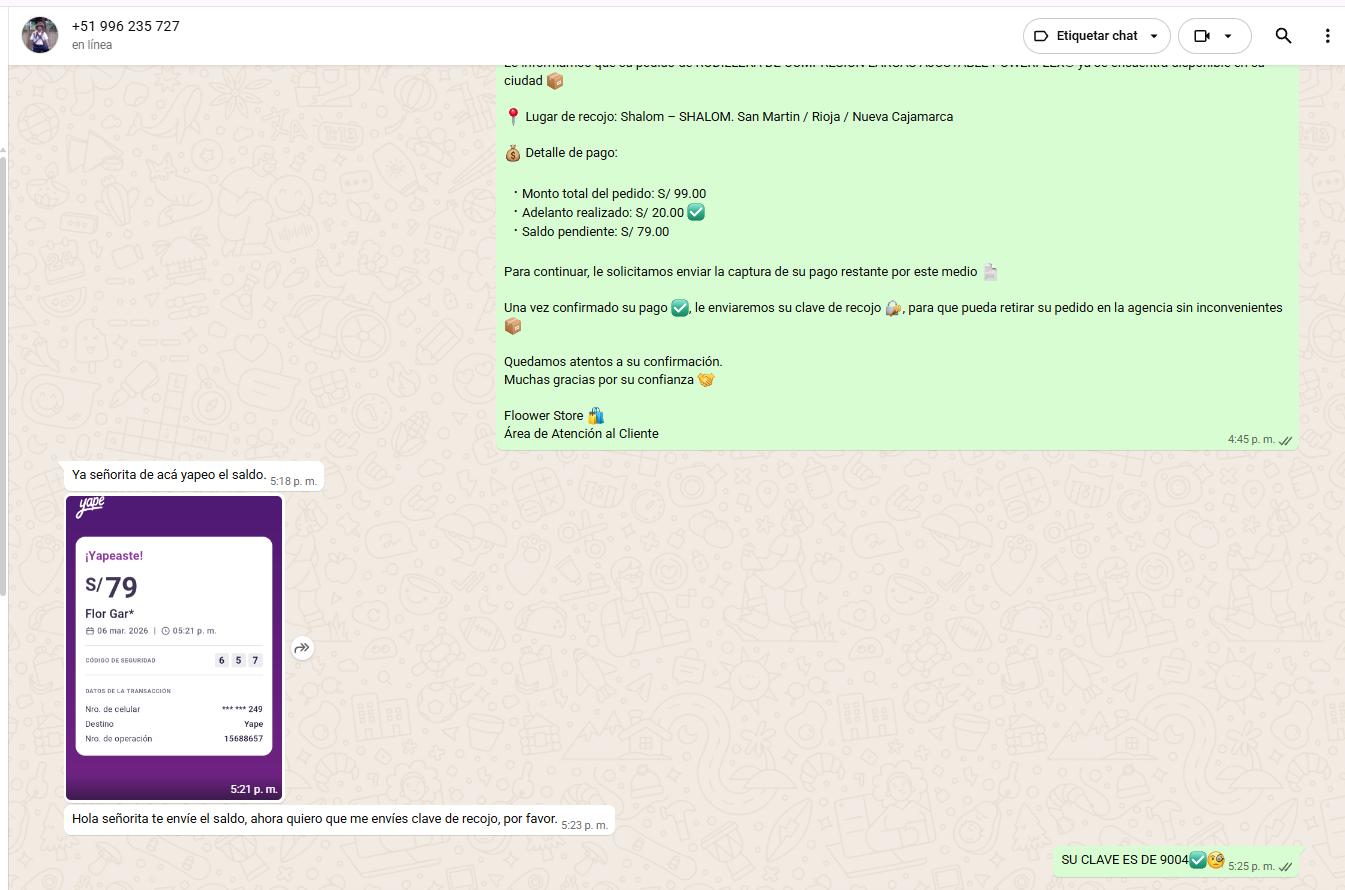Open the Yape S/79 payment receipt image

click(x=174, y=645)
